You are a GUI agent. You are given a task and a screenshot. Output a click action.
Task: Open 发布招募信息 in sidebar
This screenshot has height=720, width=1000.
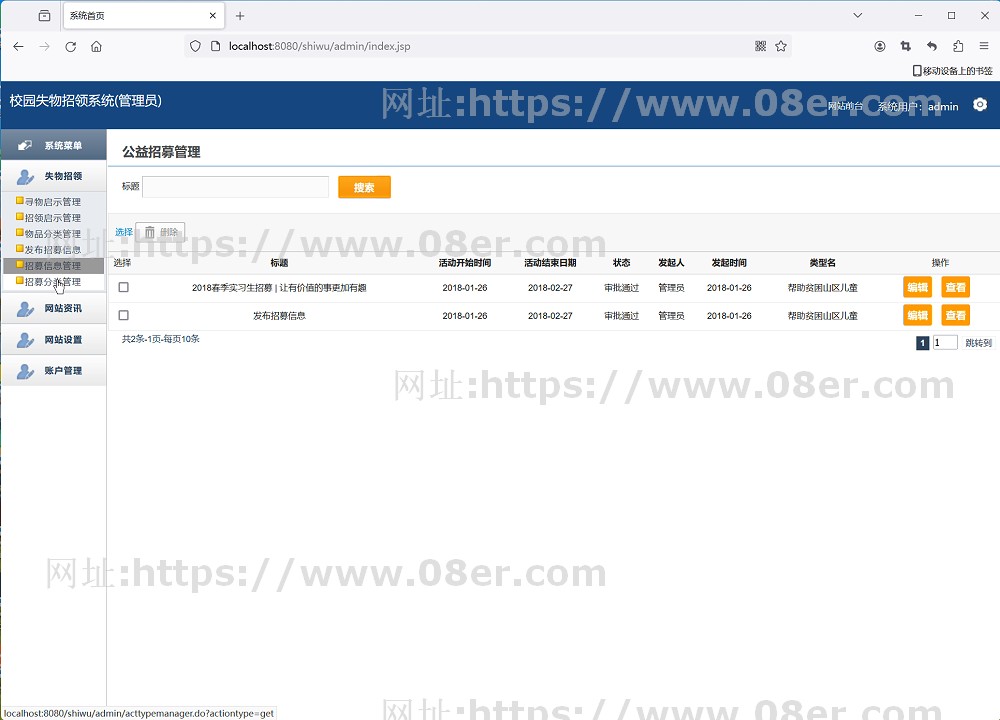(53, 249)
